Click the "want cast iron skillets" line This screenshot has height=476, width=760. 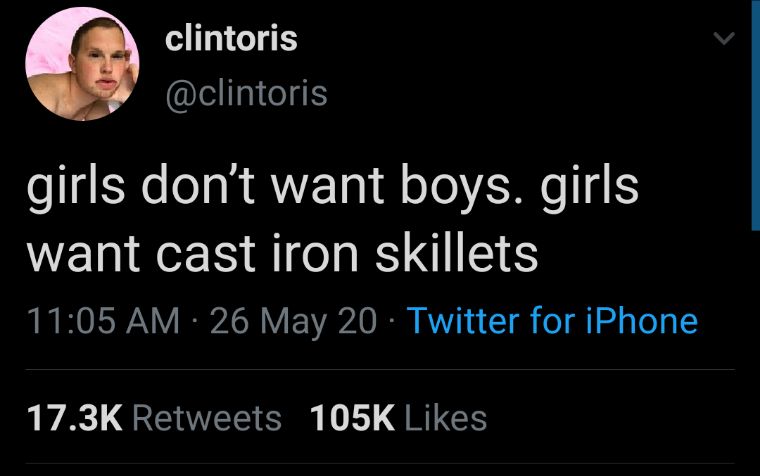[282, 254]
